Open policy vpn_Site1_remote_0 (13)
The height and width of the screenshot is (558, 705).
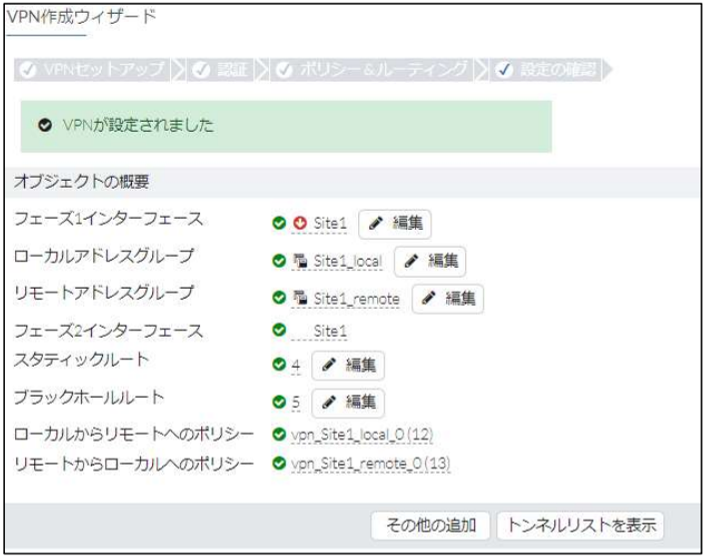[370, 464]
